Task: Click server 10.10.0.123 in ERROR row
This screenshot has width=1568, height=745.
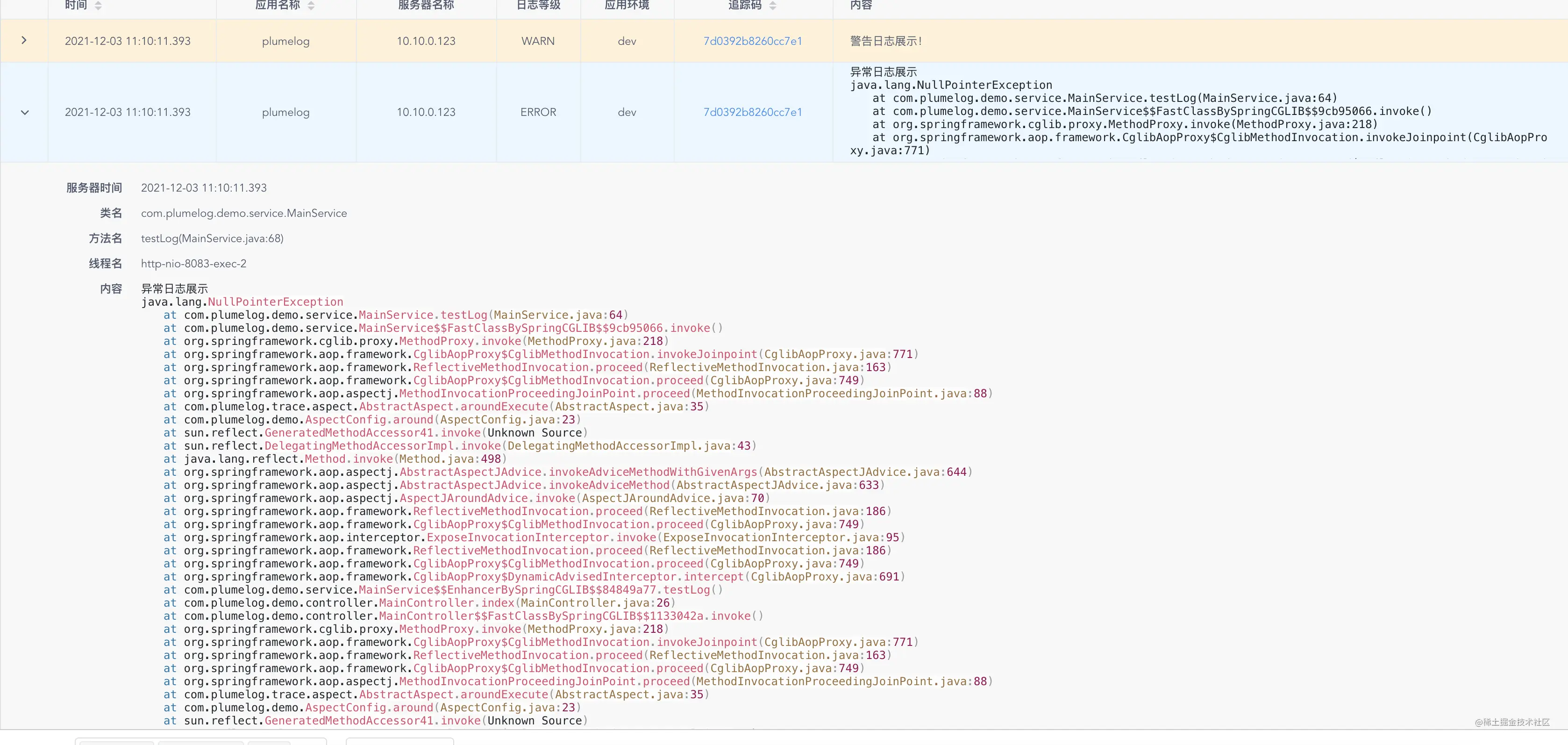Action: click(426, 112)
